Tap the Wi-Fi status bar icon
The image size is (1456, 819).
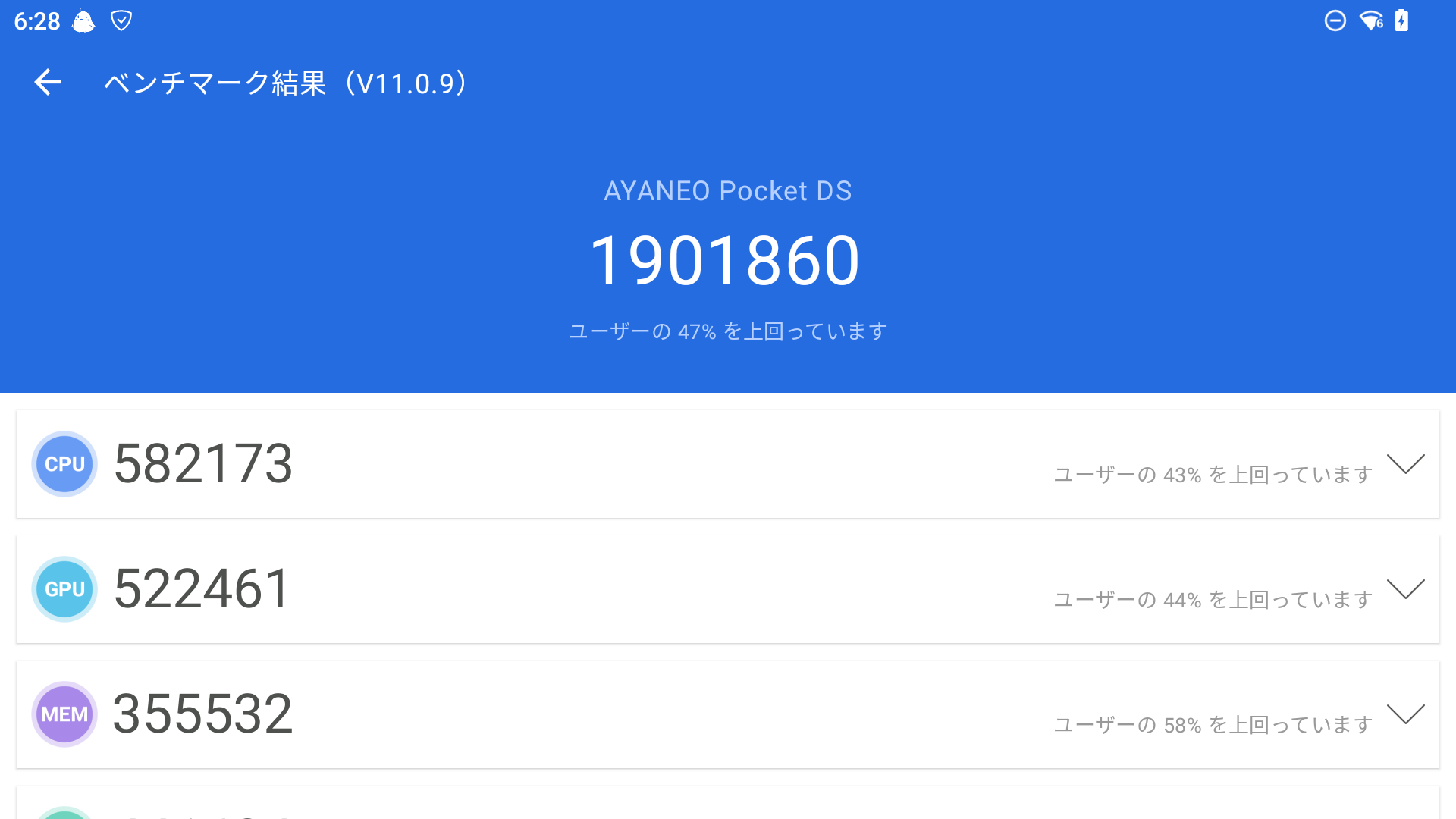(x=1371, y=20)
